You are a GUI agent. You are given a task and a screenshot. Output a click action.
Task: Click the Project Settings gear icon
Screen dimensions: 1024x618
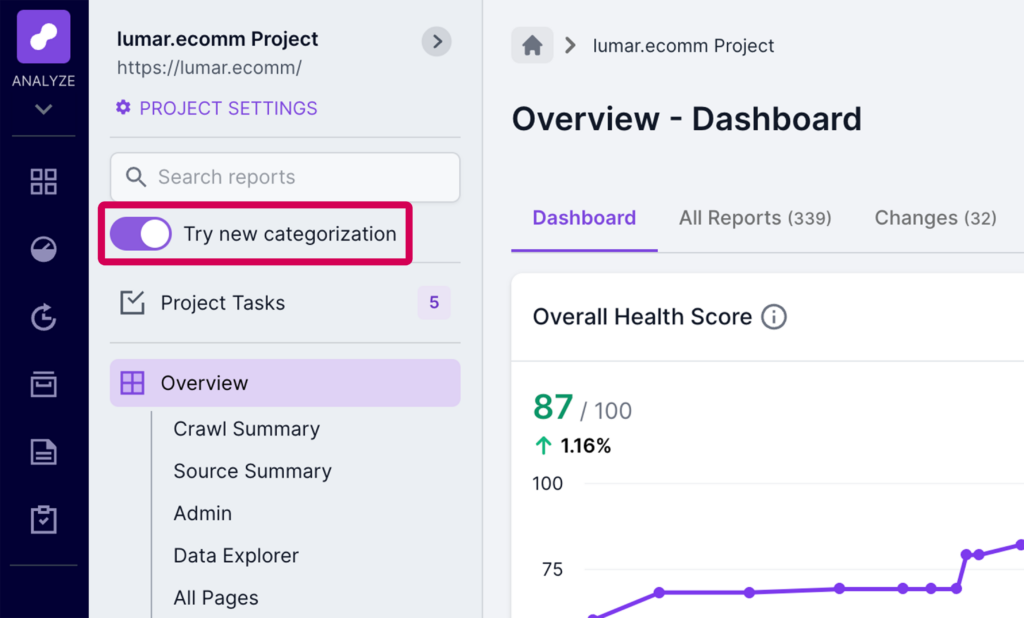(123, 107)
